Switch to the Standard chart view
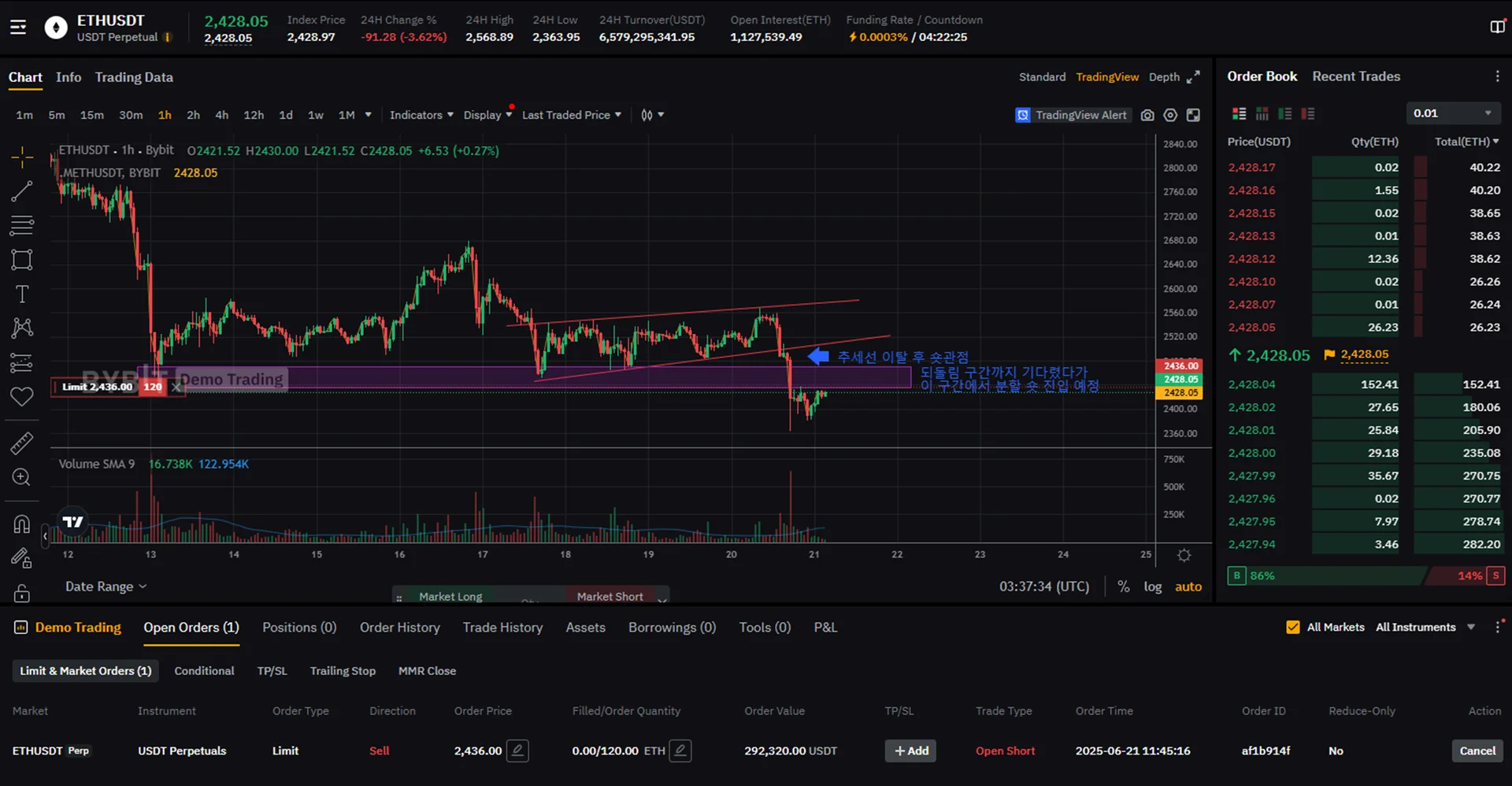1512x786 pixels. [x=1042, y=77]
